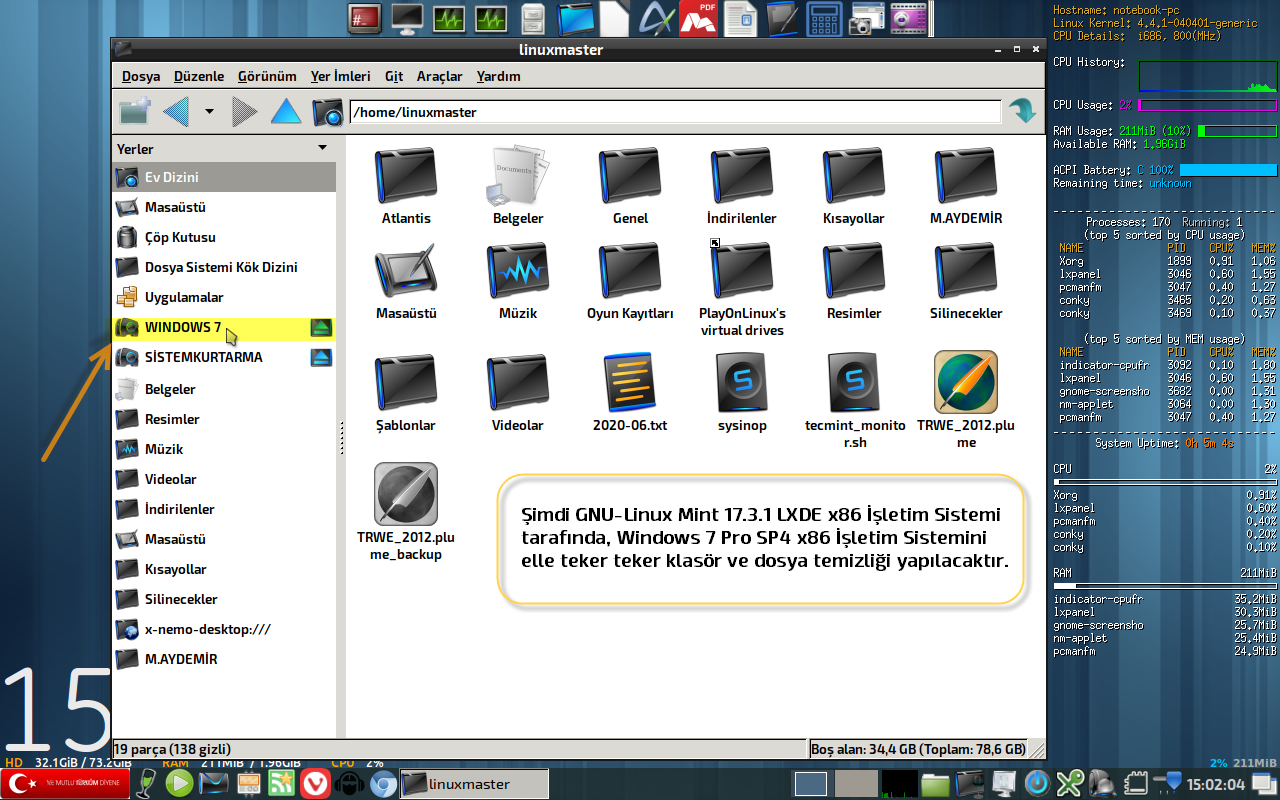Click the go arrow beside the path bar
Screen dimensions: 1280x800
point(1022,111)
